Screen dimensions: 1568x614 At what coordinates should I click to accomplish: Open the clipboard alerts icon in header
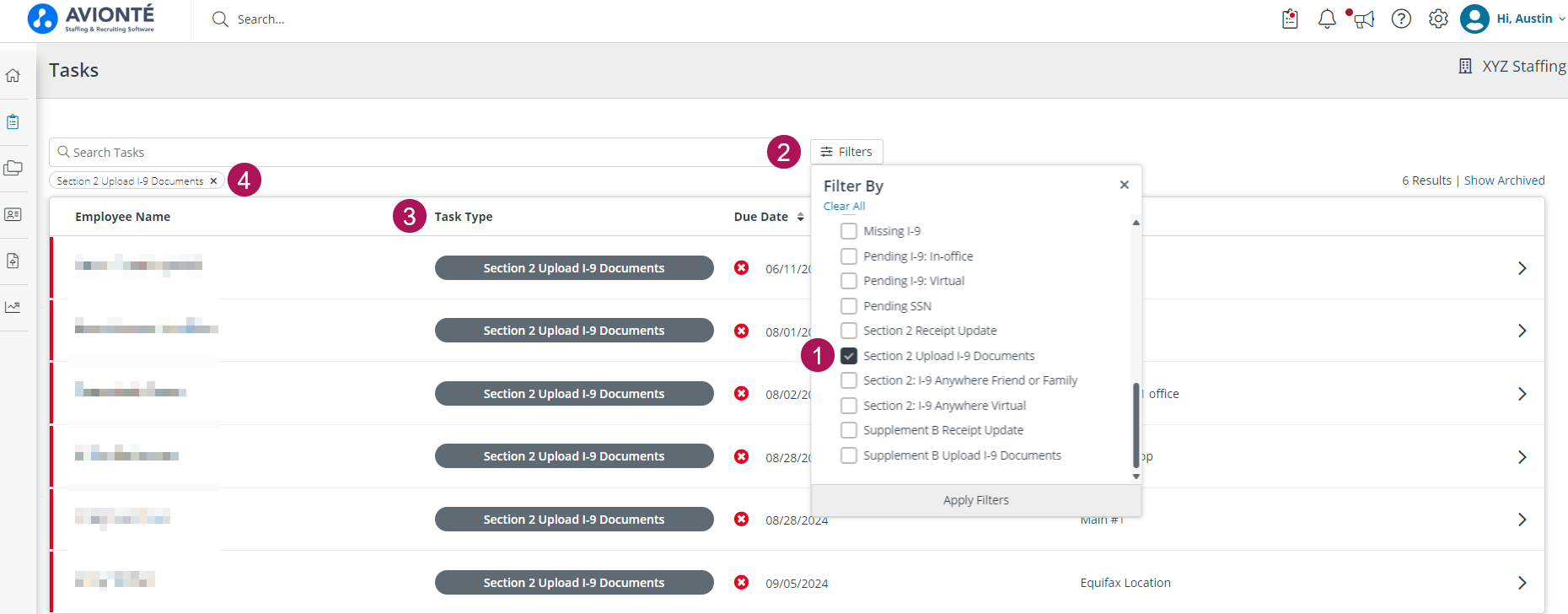coord(1290,19)
